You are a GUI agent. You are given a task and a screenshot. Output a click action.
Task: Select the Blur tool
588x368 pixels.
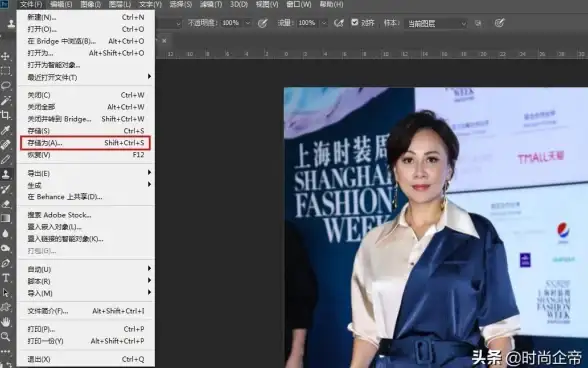pos(6,233)
